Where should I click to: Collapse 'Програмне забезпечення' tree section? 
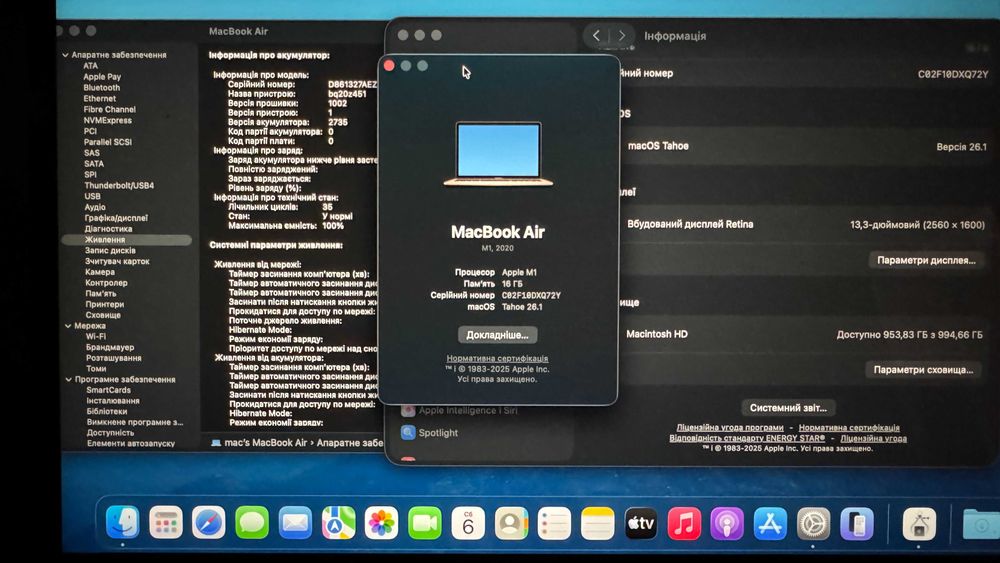click(x=68, y=379)
